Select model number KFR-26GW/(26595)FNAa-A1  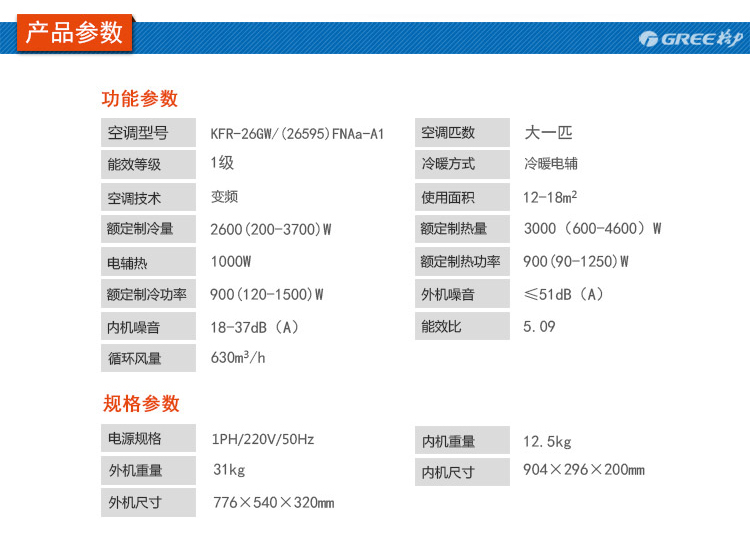pyautogui.click(x=297, y=134)
